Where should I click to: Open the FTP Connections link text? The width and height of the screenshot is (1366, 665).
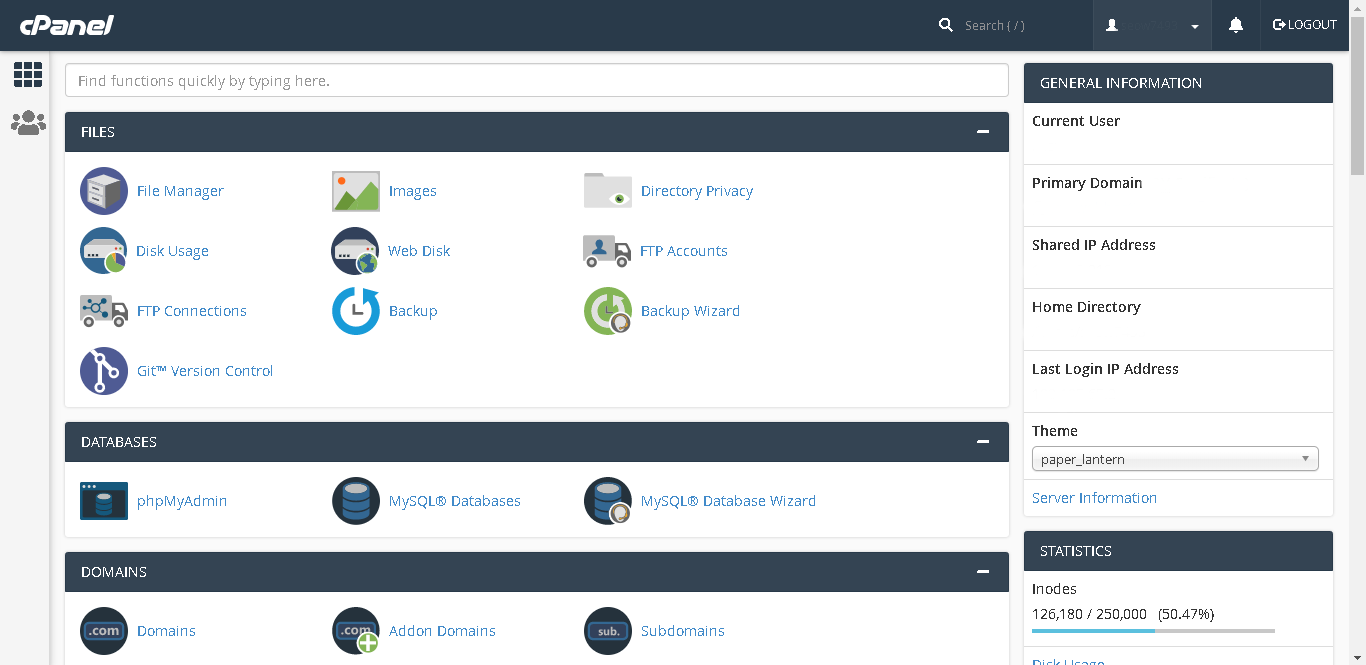point(192,311)
